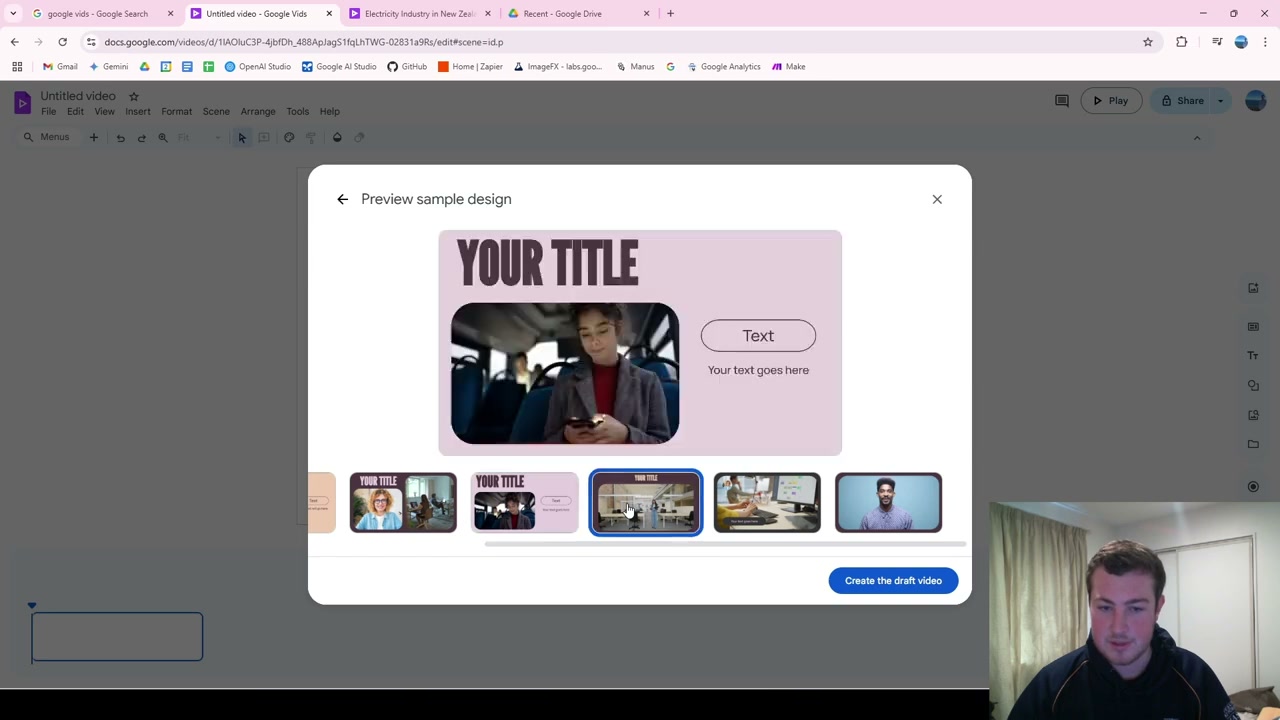Open the Insert menu
1280x720 pixels.
[138, 111]
